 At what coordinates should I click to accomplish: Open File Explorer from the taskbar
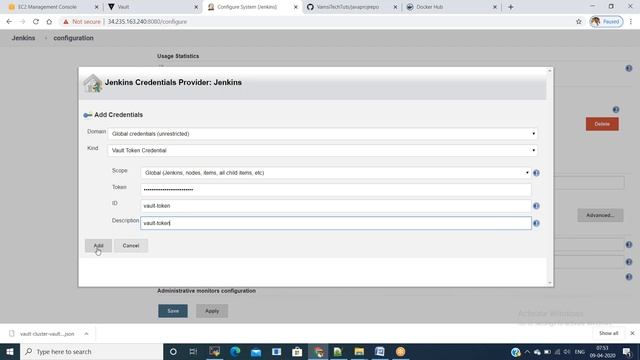point(359,351)
